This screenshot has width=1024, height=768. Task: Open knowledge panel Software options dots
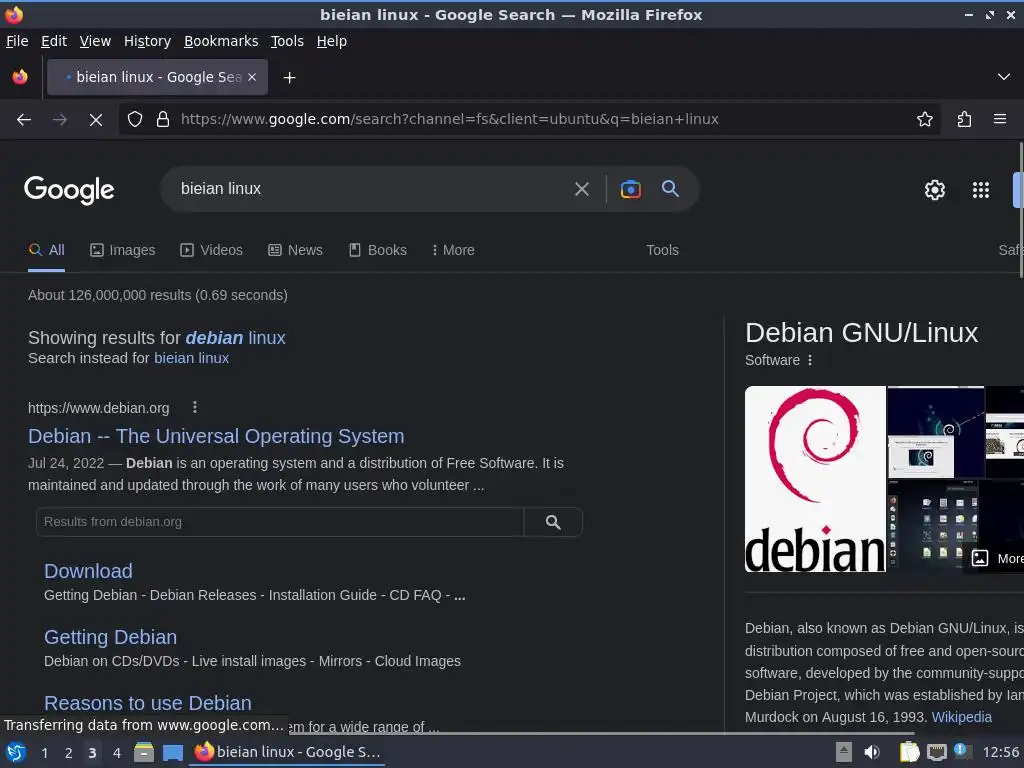(810, 360)
